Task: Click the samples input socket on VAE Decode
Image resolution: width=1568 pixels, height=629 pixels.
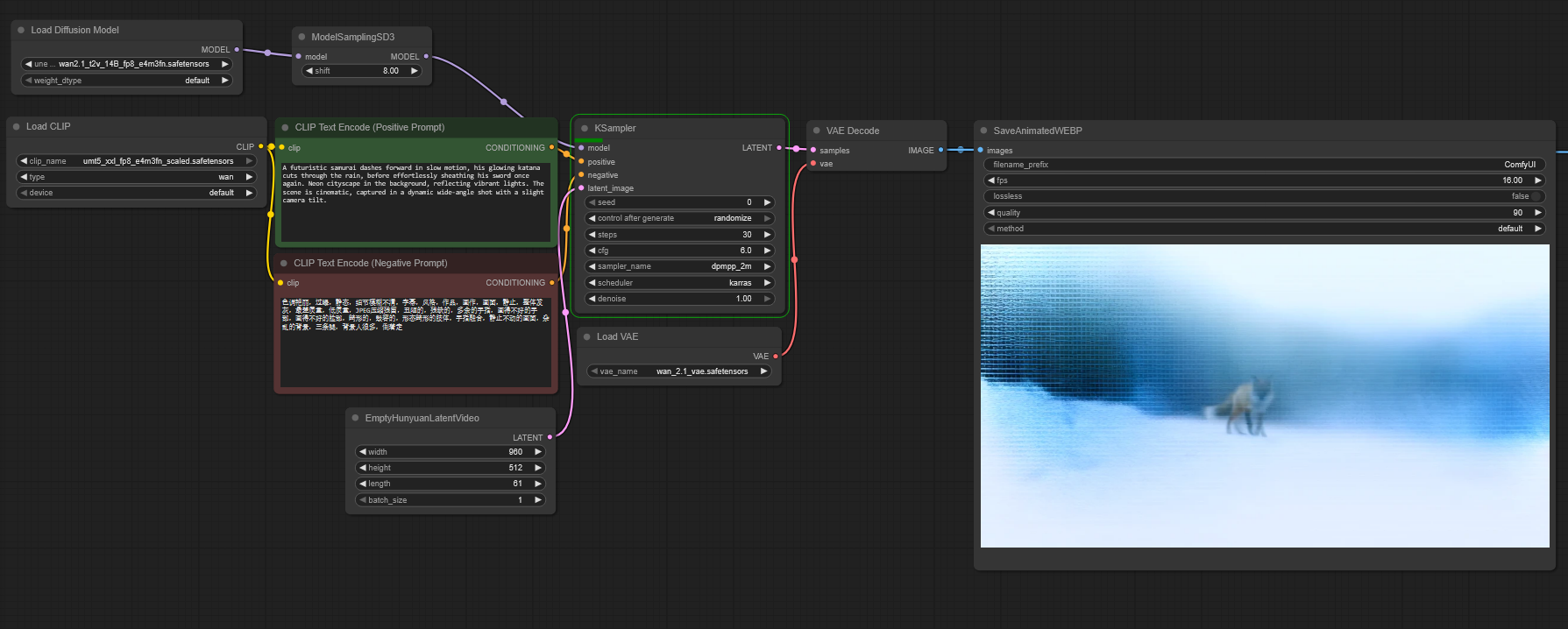Action: [813, 150]
